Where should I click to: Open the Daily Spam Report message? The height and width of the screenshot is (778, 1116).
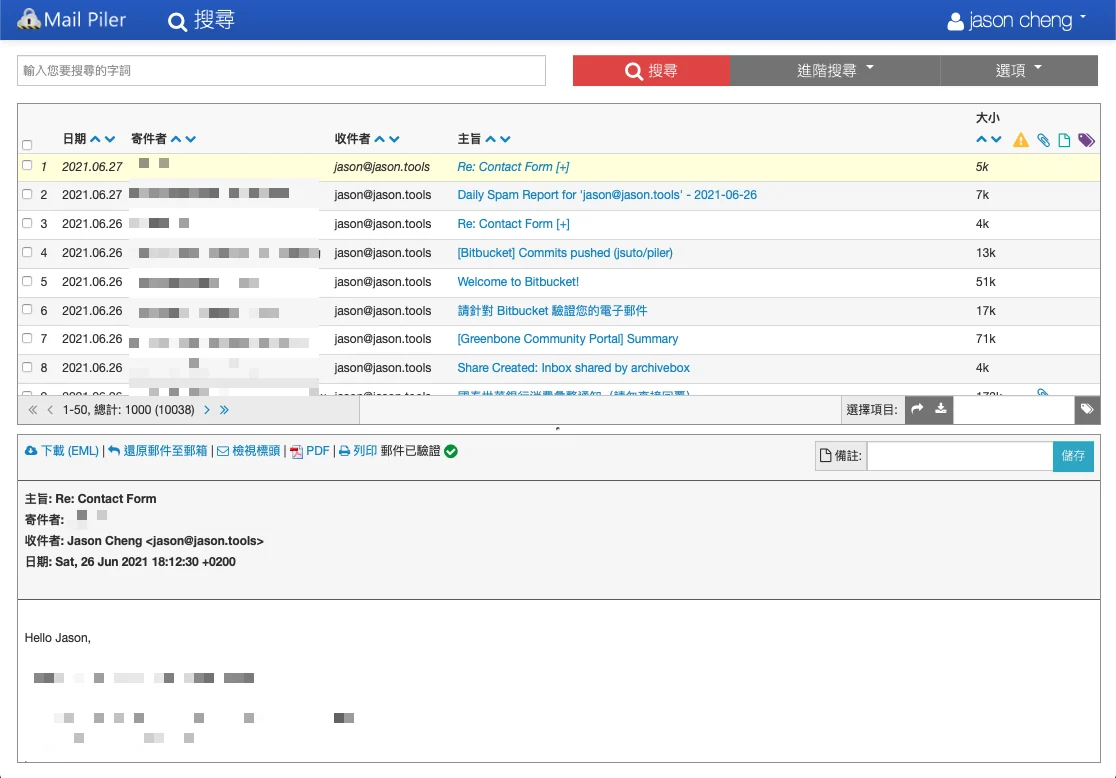(x=607, y=195)
